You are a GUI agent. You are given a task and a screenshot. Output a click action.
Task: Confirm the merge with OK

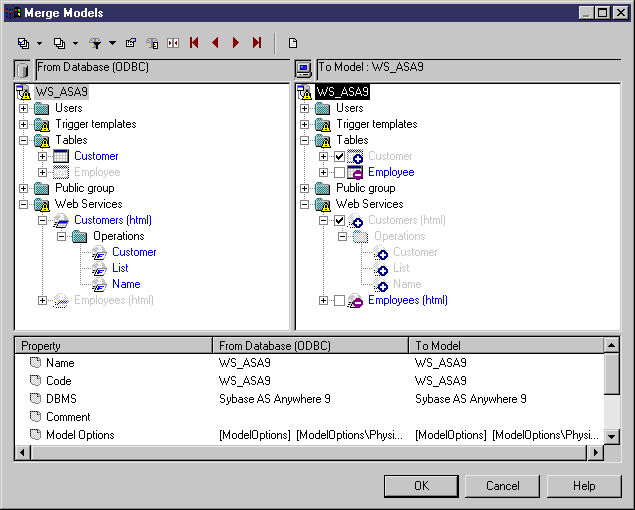421,486
